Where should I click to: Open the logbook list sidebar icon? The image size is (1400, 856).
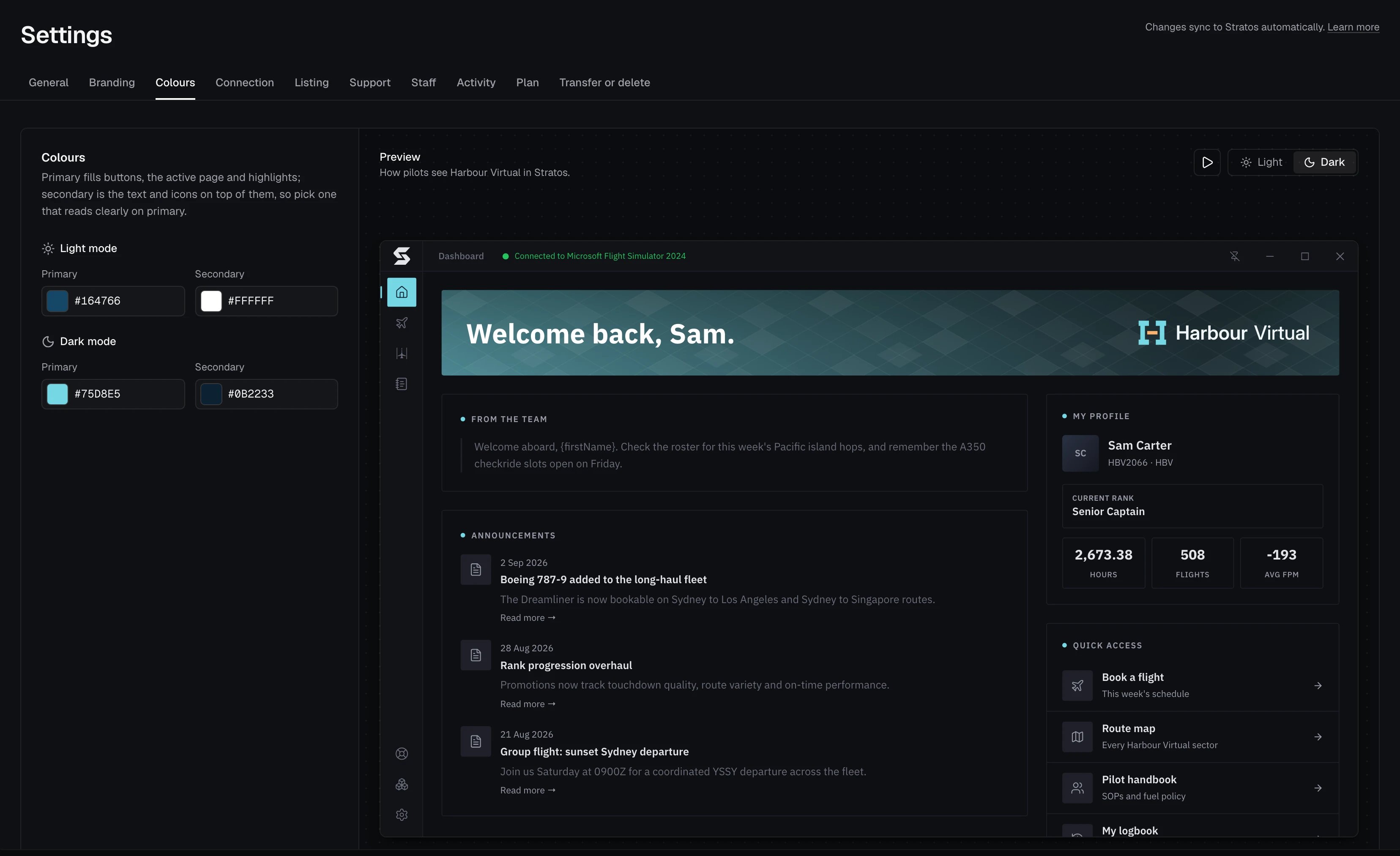click(402, 384)
